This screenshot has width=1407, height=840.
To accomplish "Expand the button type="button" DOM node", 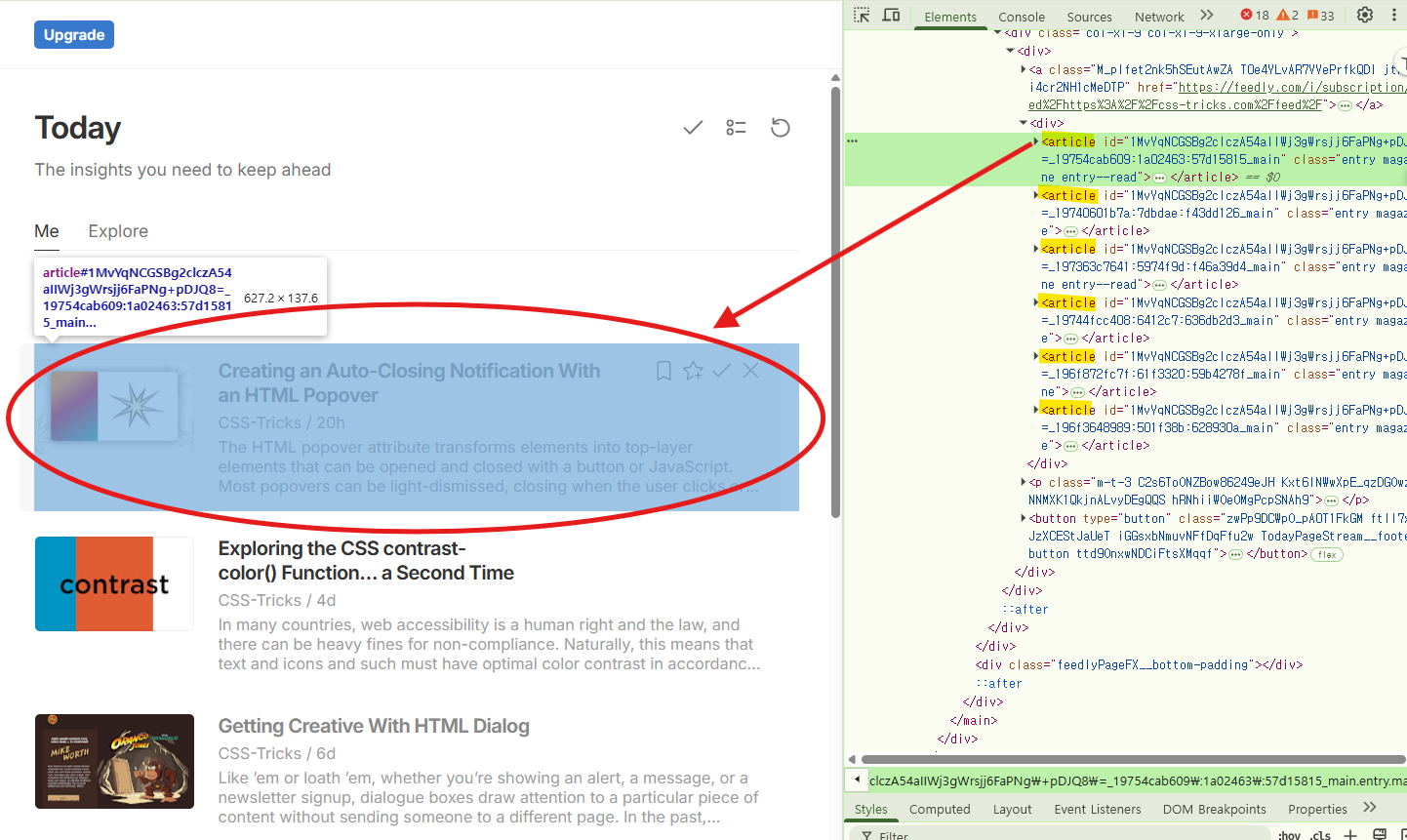I will tap(1024, 518).
